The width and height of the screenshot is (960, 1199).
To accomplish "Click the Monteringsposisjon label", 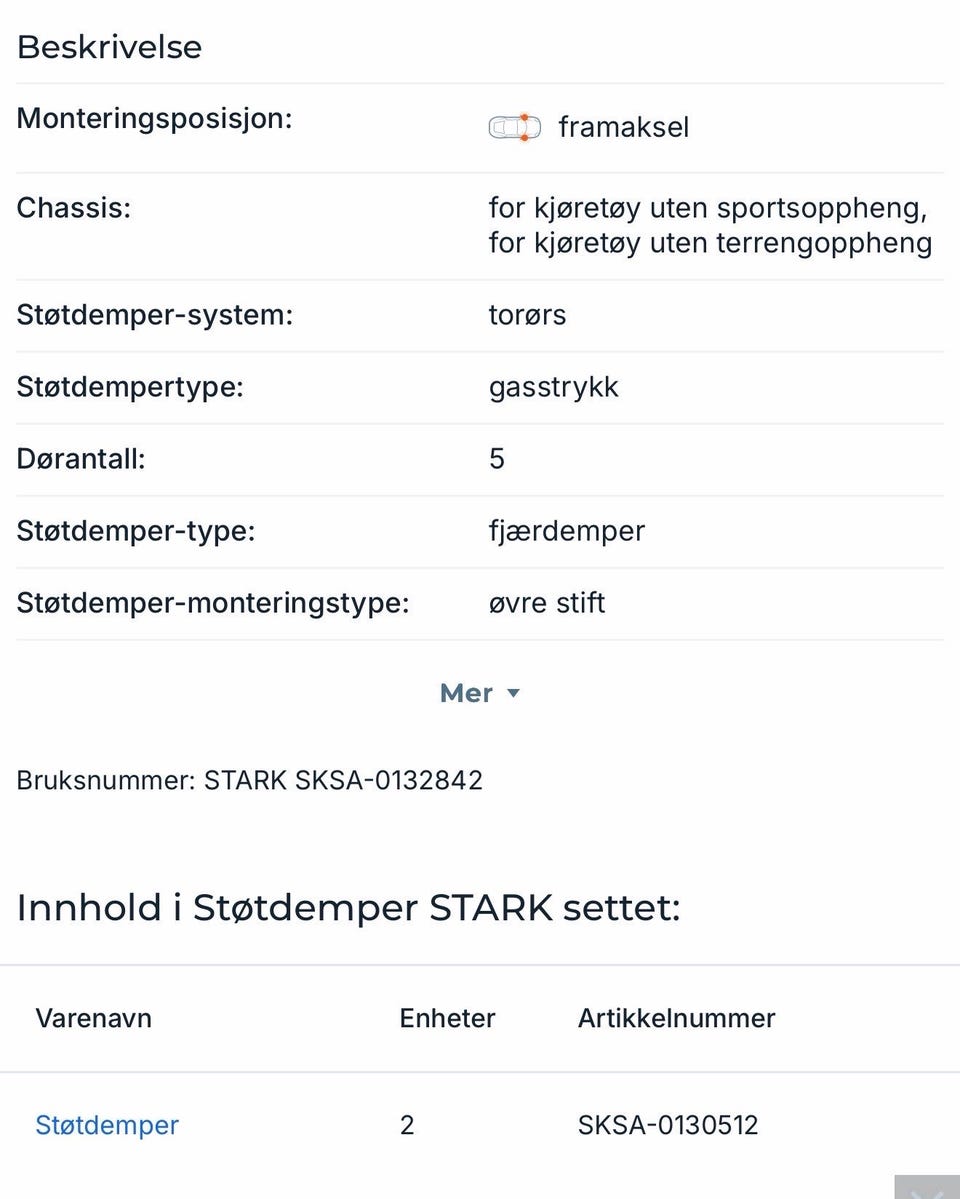I will pos(155,118).
